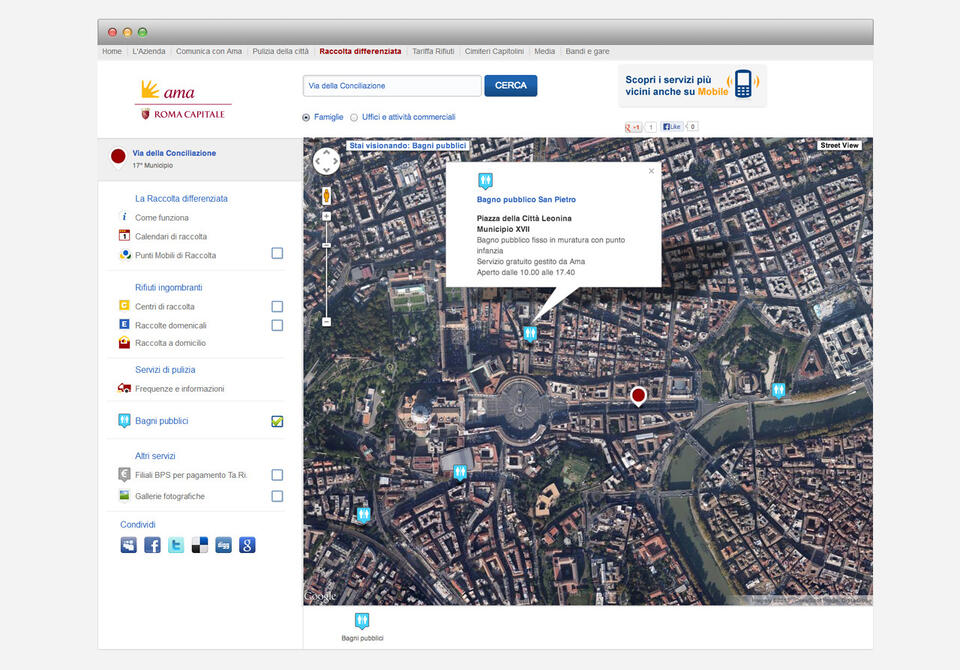Share on Twitter using the Condividi icon

[176, 545]
